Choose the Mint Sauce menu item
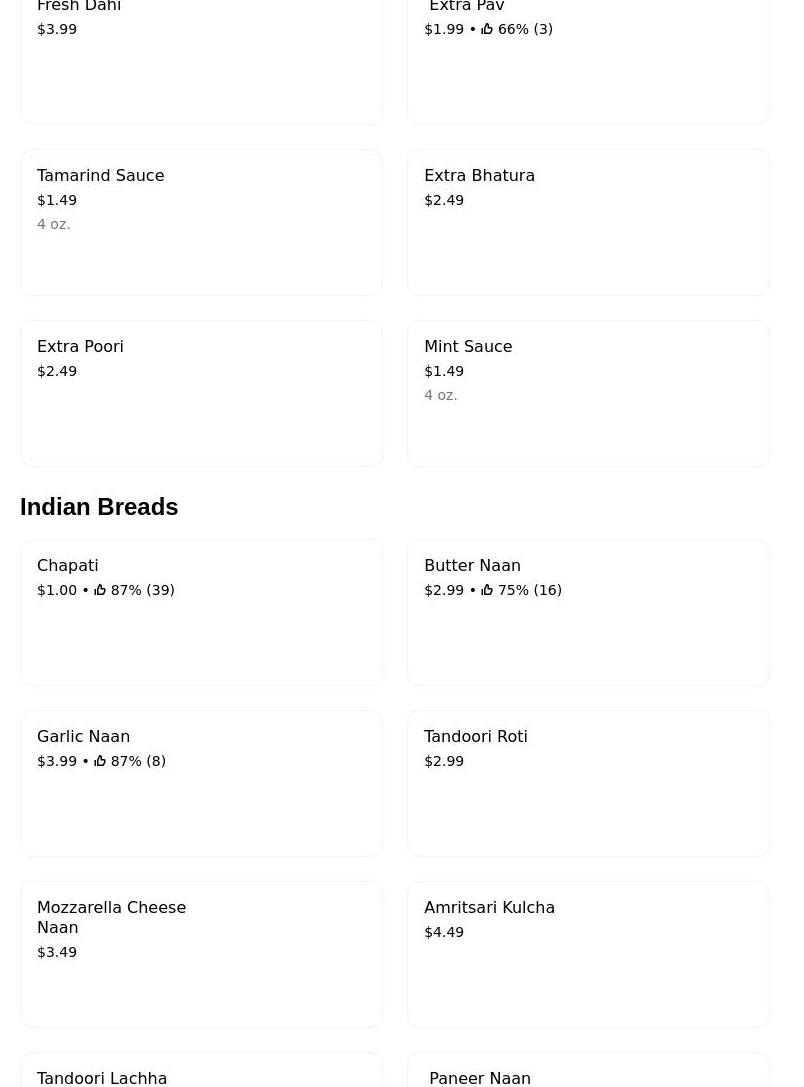Viewport: 804px width, 1087px height. [x=588, y=393]
